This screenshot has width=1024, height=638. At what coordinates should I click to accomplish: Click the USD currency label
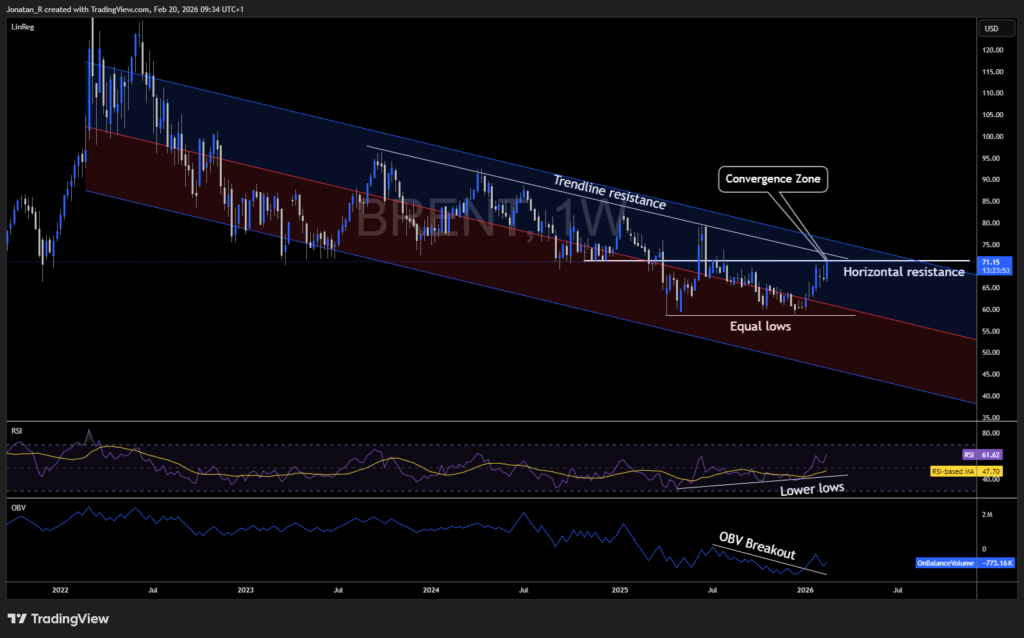(x=992, y=27)
